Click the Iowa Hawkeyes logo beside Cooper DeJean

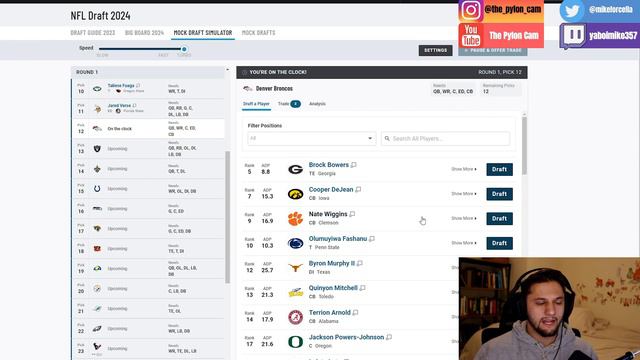296,194
